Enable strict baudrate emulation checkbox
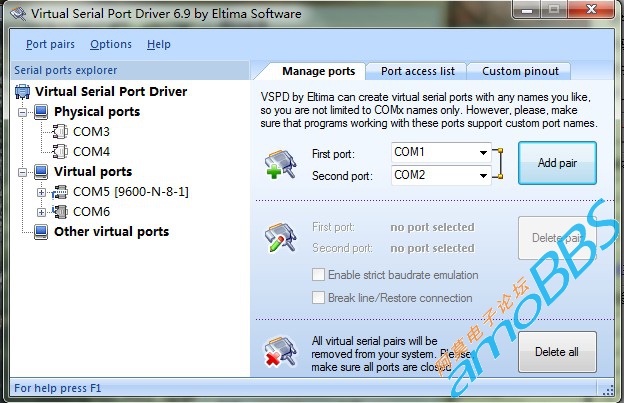The image size is (624, 403). (x=318, y=275)
